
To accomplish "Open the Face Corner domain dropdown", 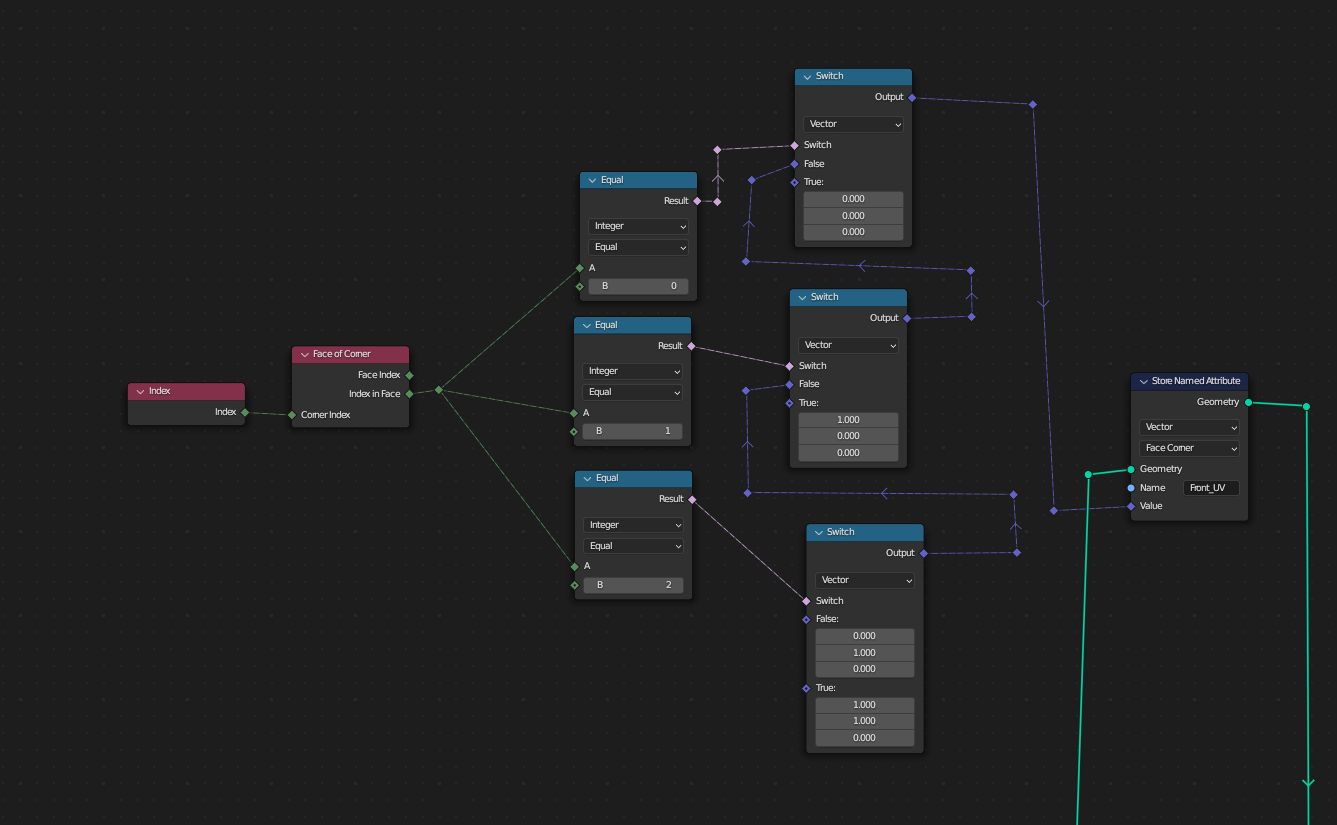I will (1189, 448).
